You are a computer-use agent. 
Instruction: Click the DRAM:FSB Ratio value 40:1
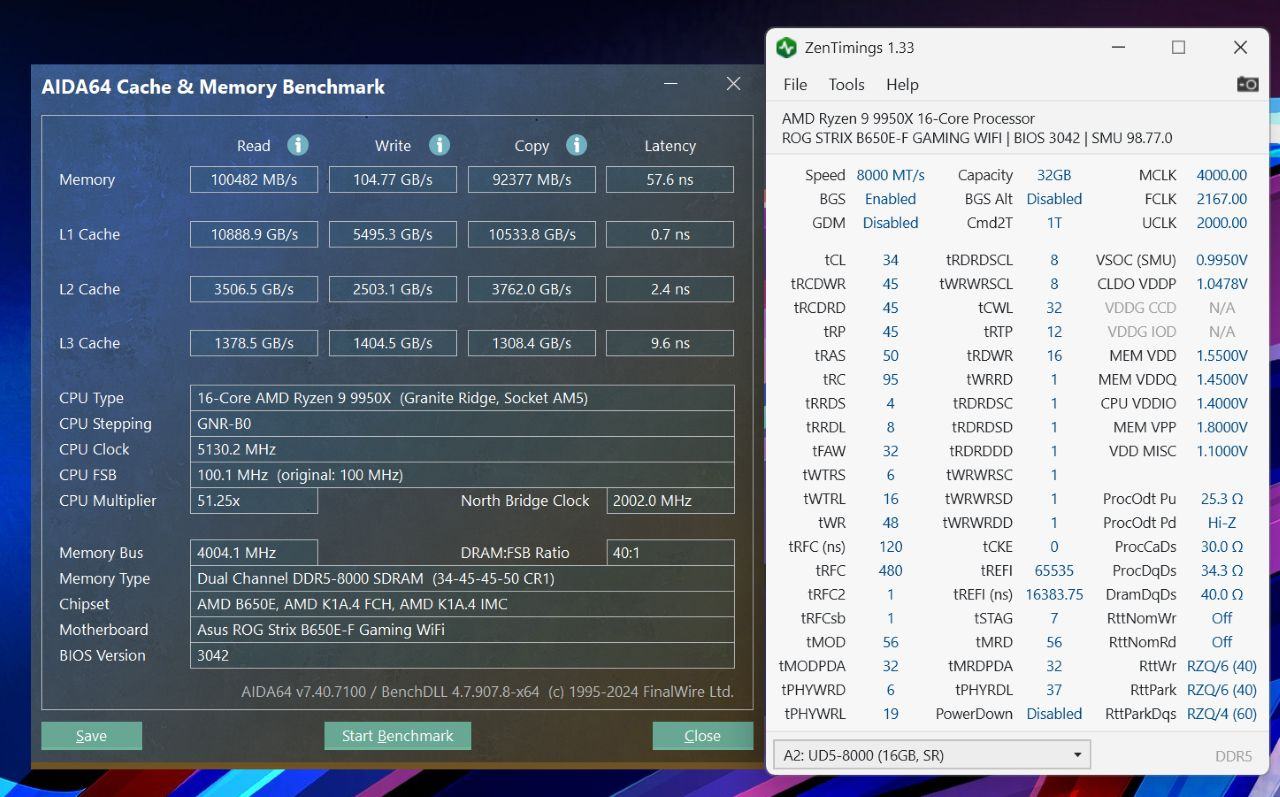click(670, 553)
